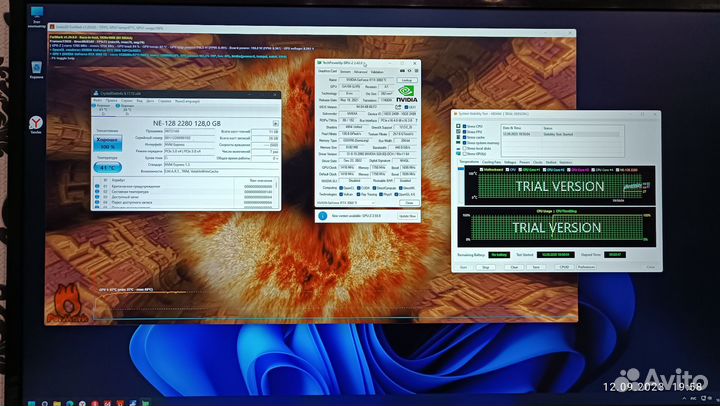Click the GPU-Z refresh icon
Screen dimensions: 720x406
click(410, 71)
